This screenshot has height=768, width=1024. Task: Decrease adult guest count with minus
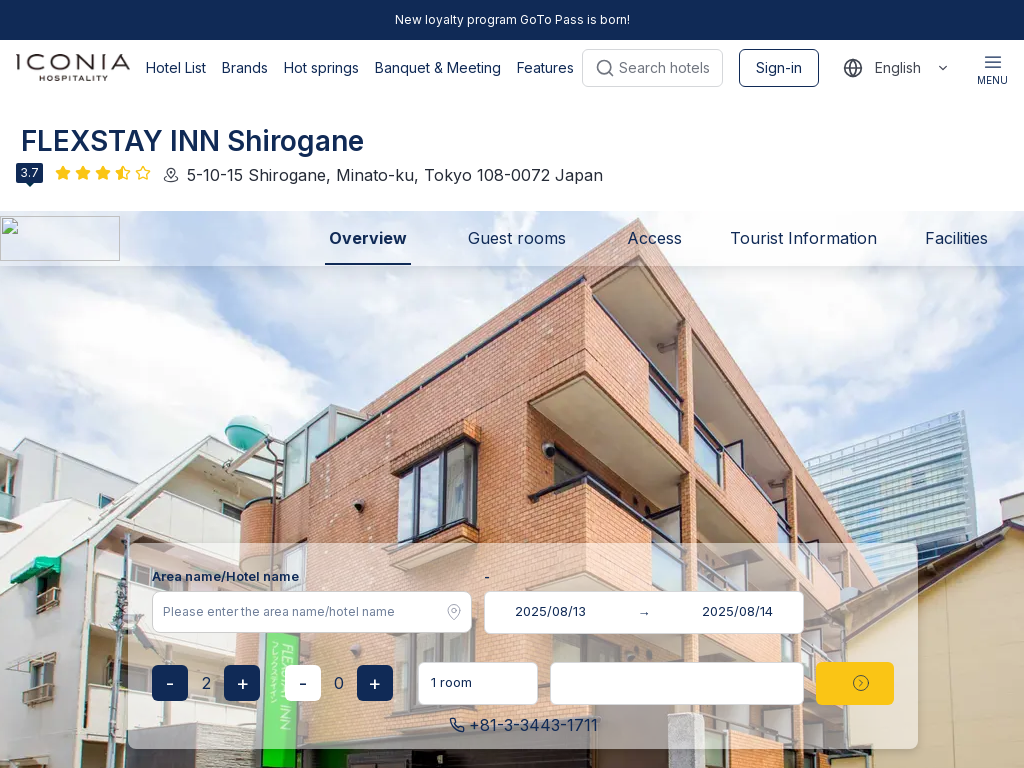[x=170, y=683]
